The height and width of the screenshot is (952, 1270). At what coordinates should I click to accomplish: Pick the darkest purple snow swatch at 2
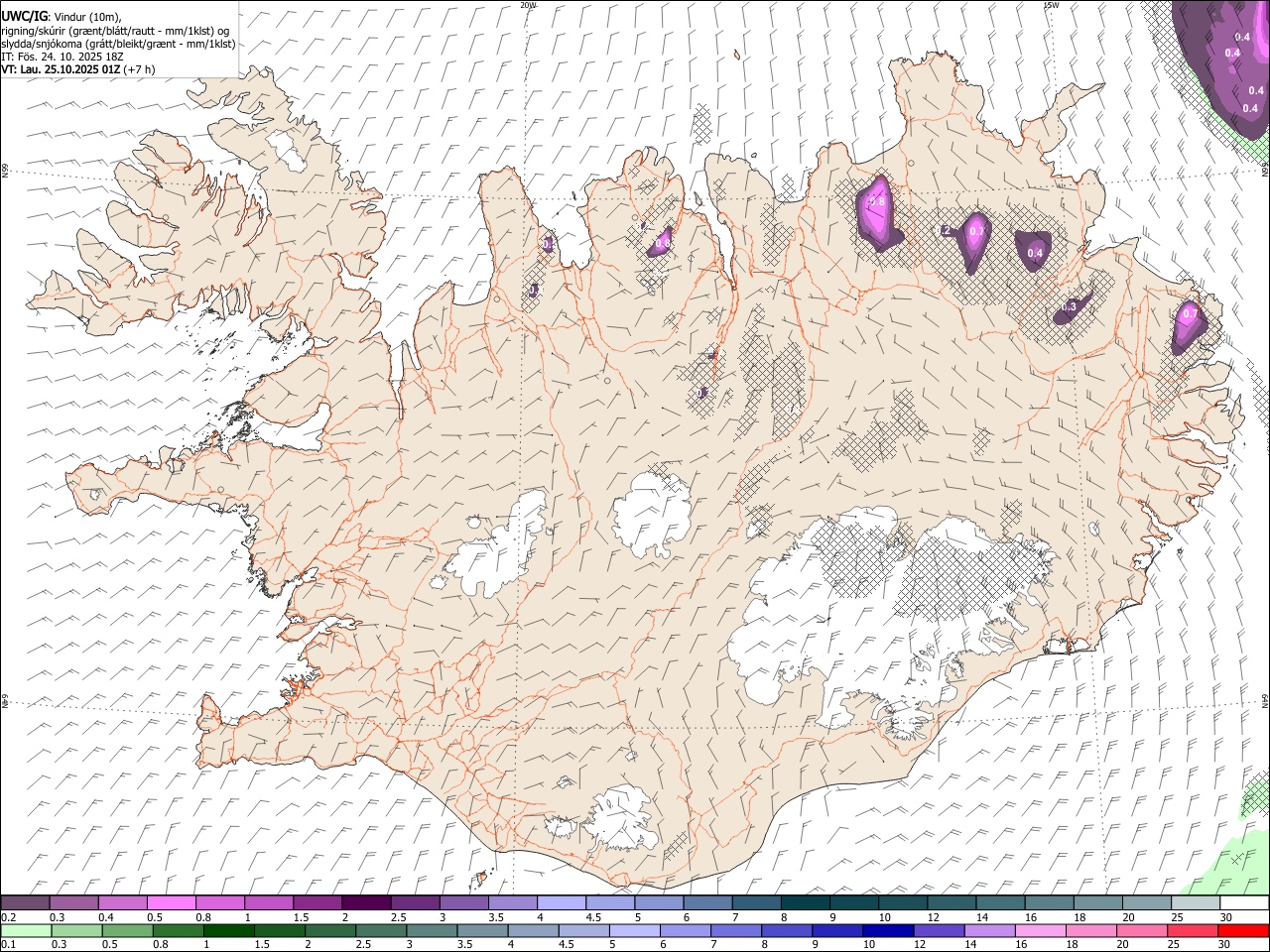click(x=365, y=903)
